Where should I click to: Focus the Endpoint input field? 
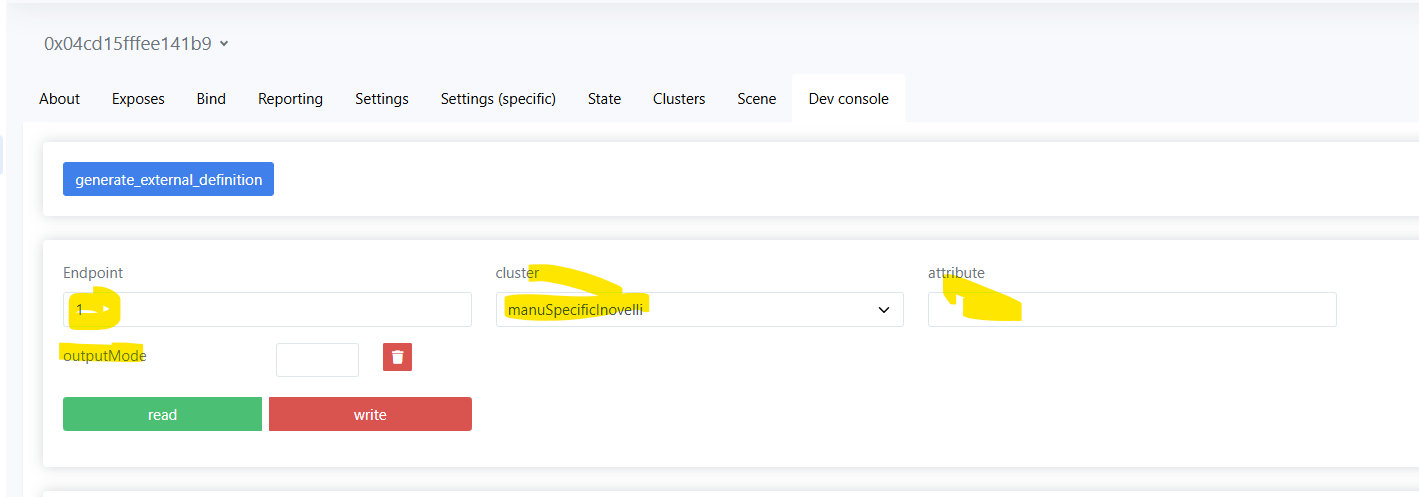[x=267, y=309]
